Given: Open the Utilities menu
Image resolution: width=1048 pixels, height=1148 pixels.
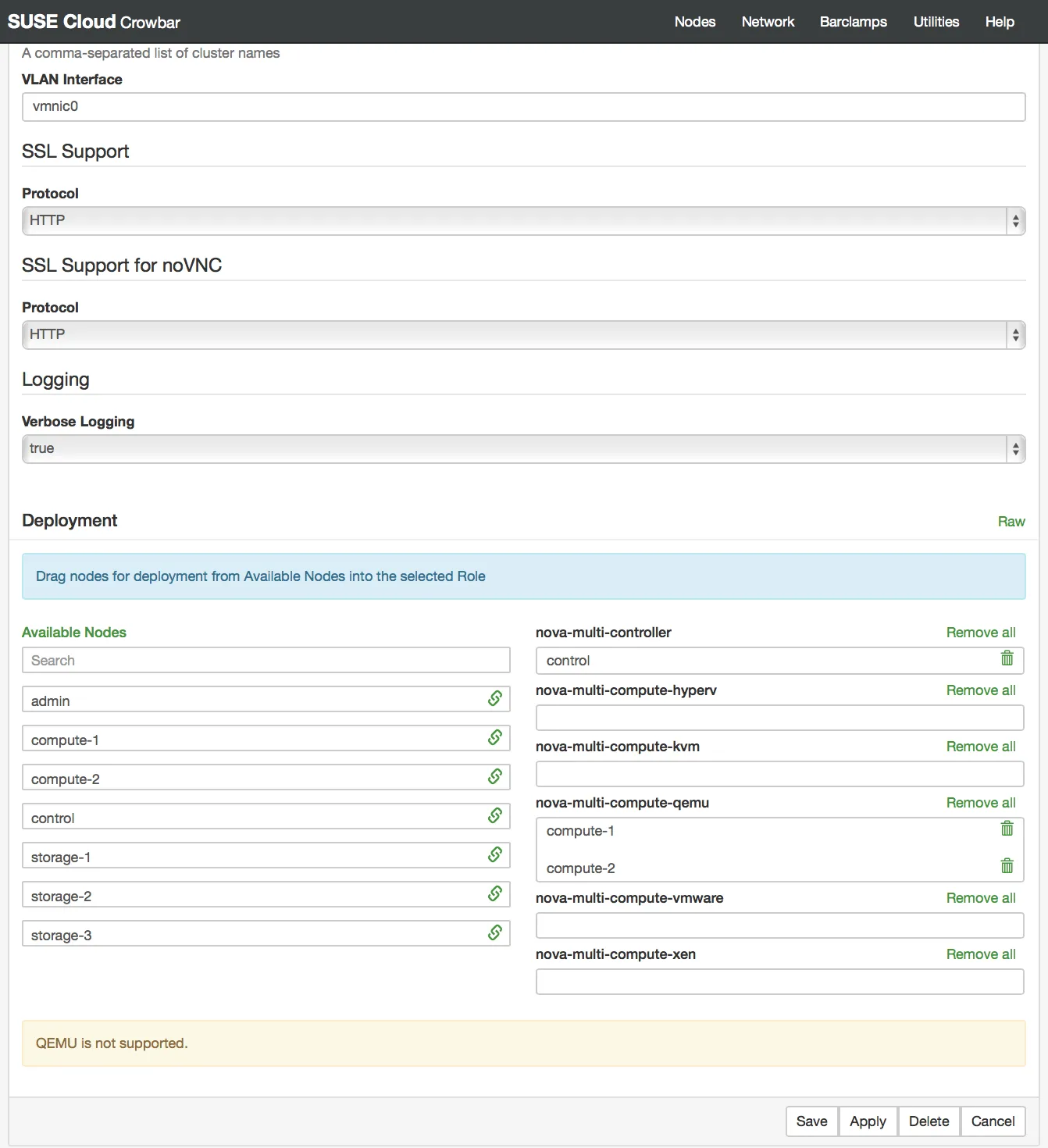Looking at the screenshot, I should [936, 22].
